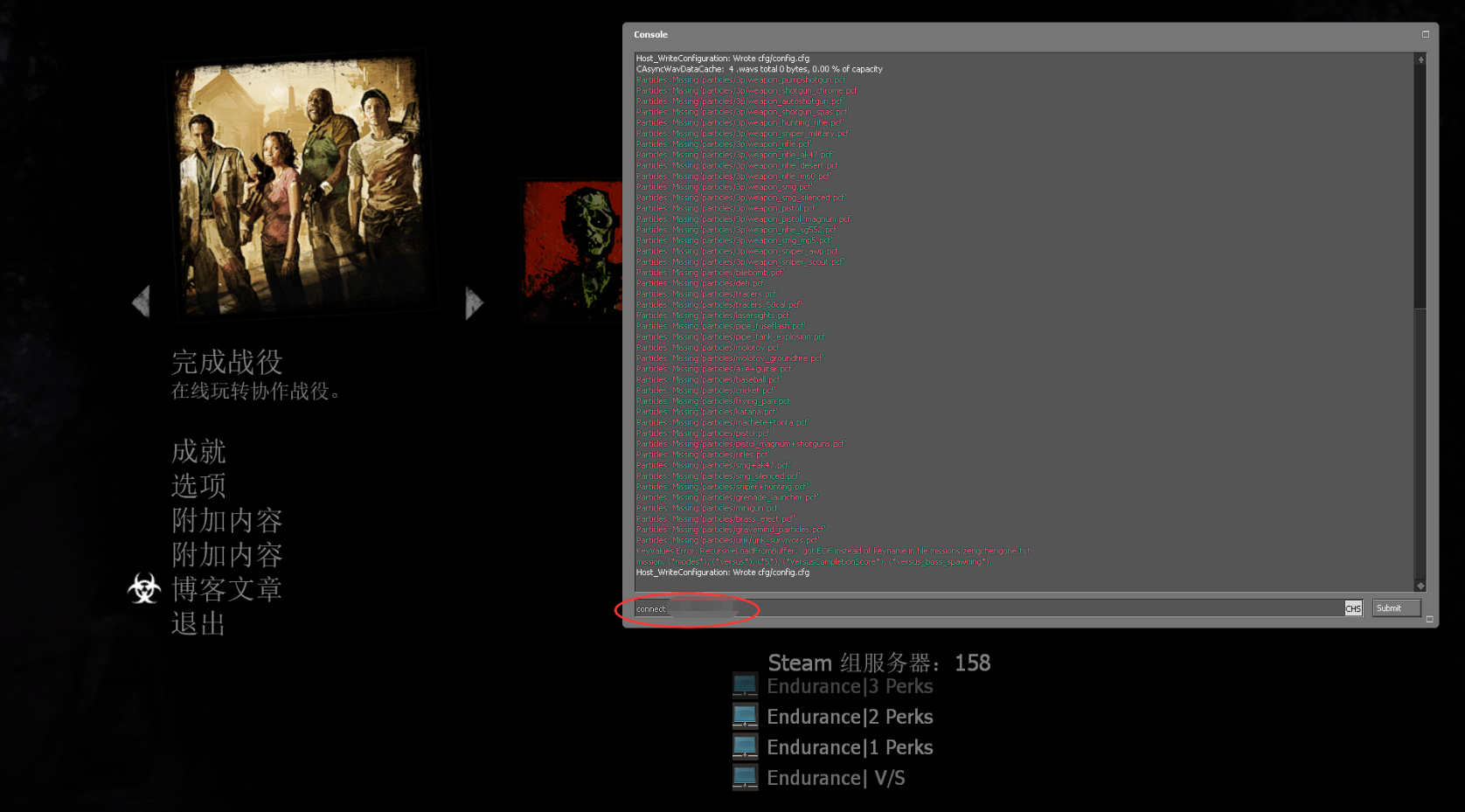The height and width of the screenshot is (812, 1465).
Task: Click the particles/frying_pan.pcf missing line
Action: (x=713, y=401)
